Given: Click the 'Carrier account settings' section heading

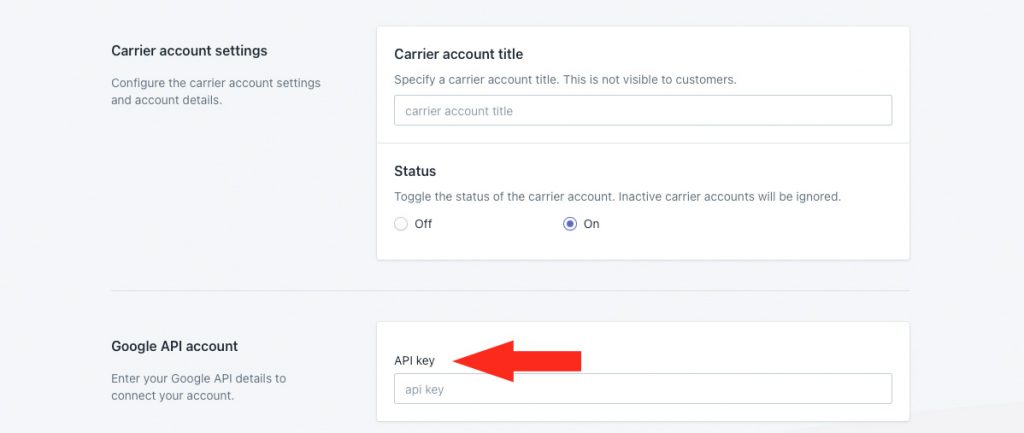Looking at the screenshot, I should (x=189, y=51).
